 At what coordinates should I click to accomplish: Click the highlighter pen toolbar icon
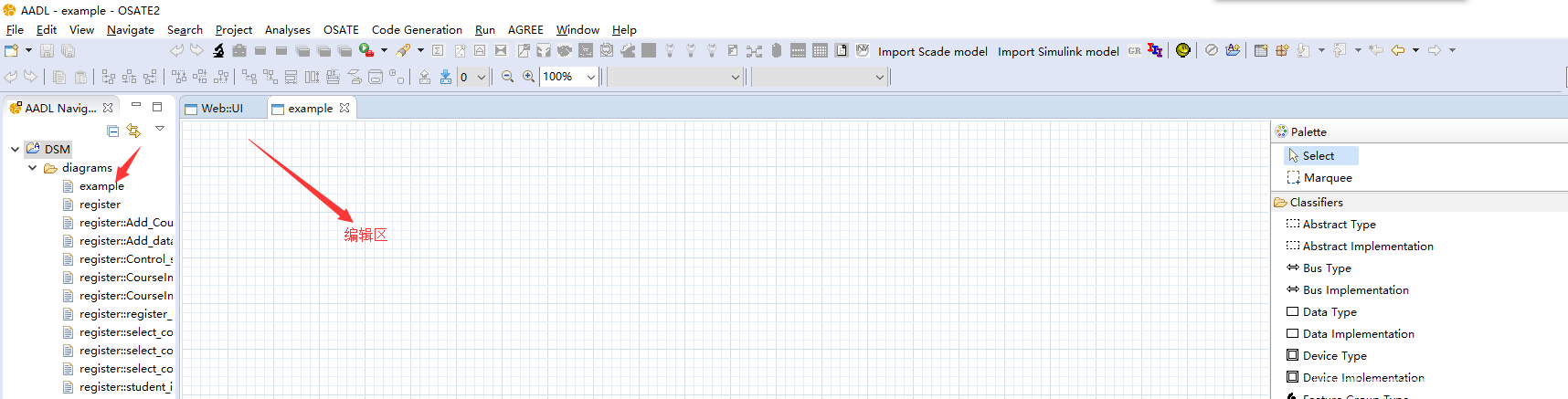[x=403, y=50]
